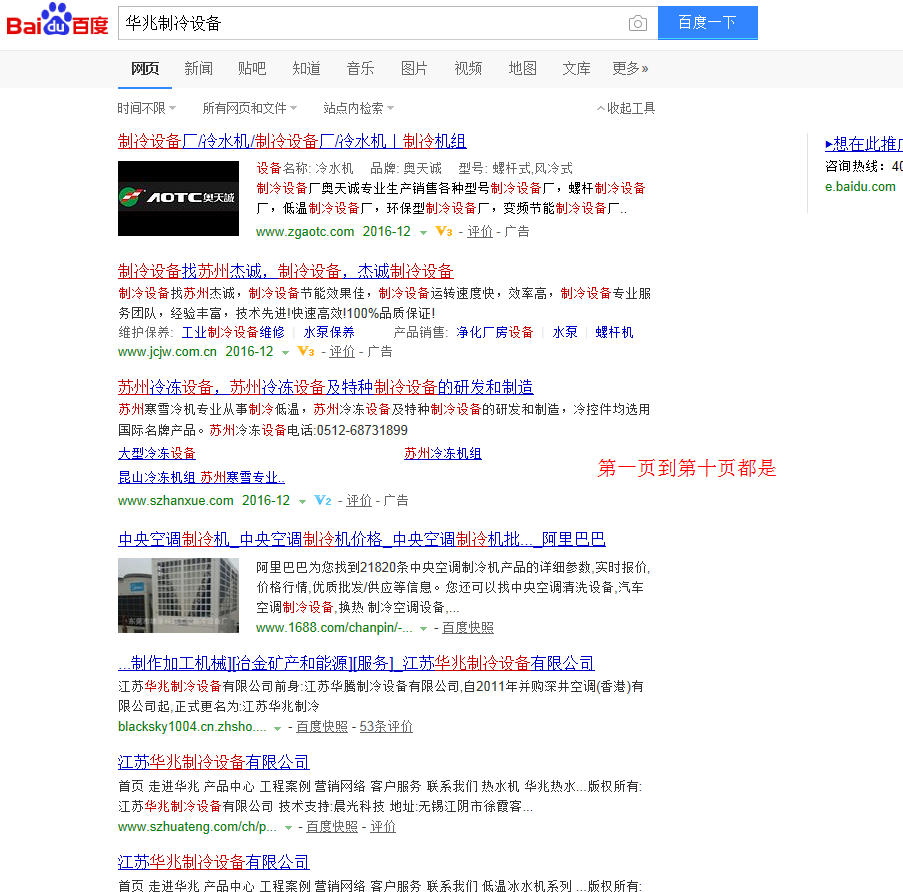Switch to the 新闻 tab
This screenshot has height=892, width=903.
point(198,69)
